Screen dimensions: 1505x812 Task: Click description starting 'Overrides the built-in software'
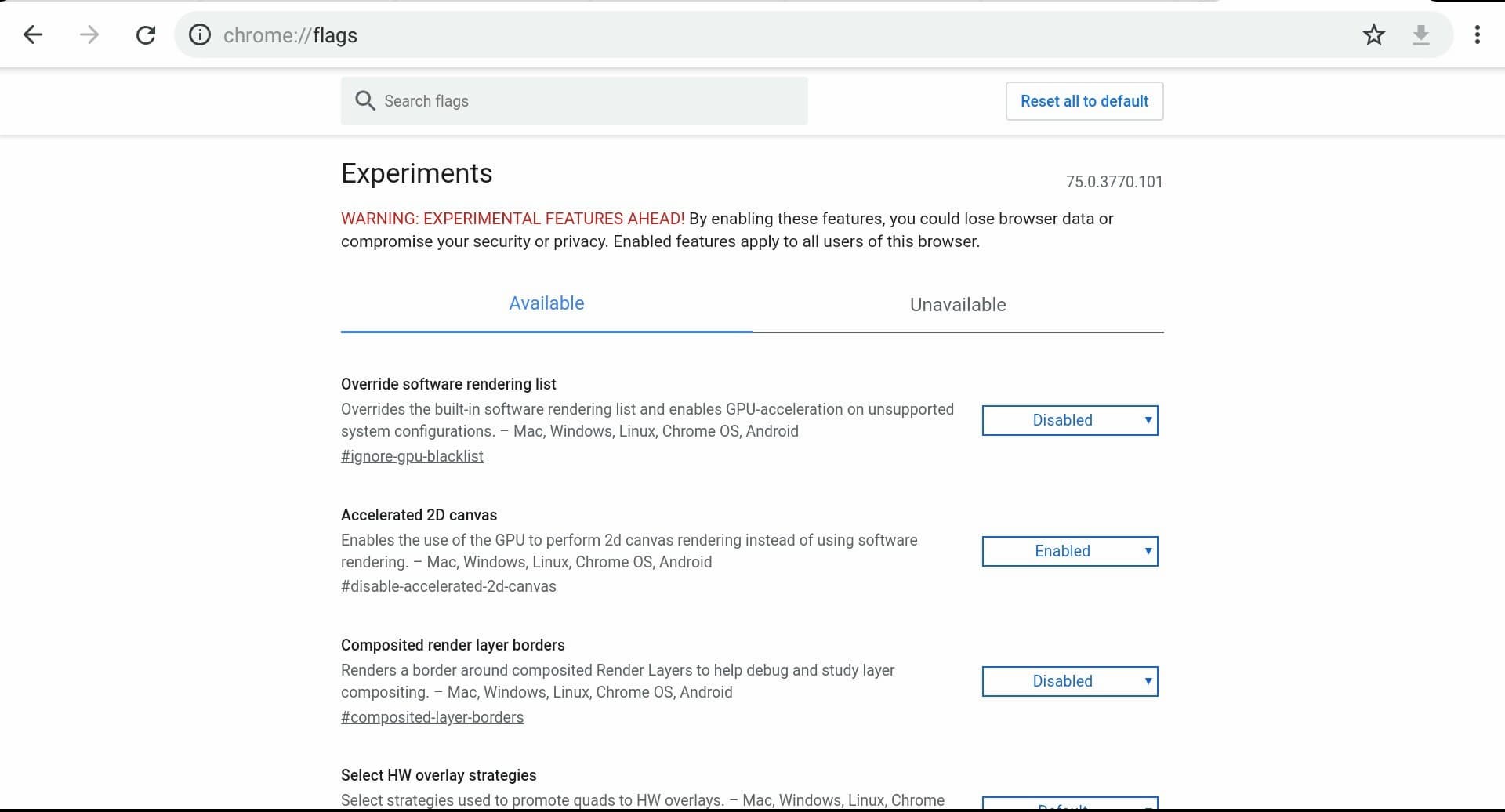coord(647,420)
